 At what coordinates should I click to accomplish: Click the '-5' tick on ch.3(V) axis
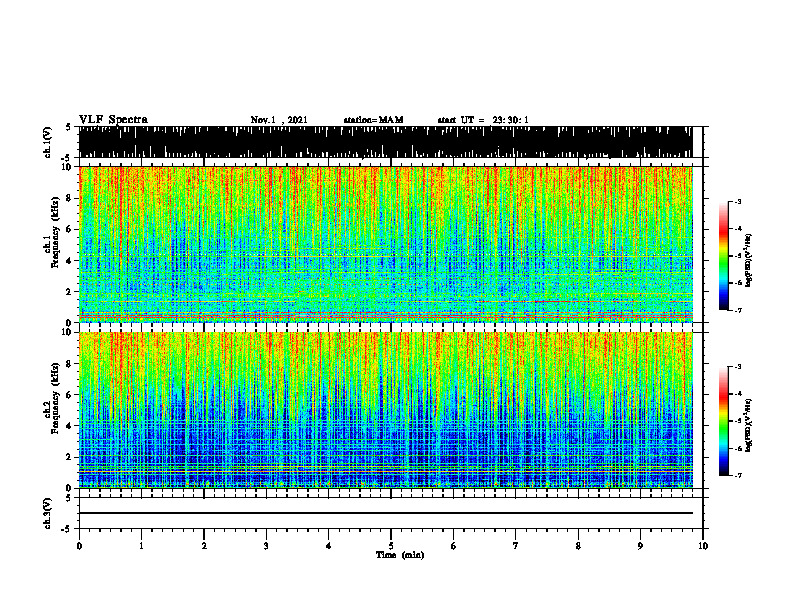coord(67,529)
